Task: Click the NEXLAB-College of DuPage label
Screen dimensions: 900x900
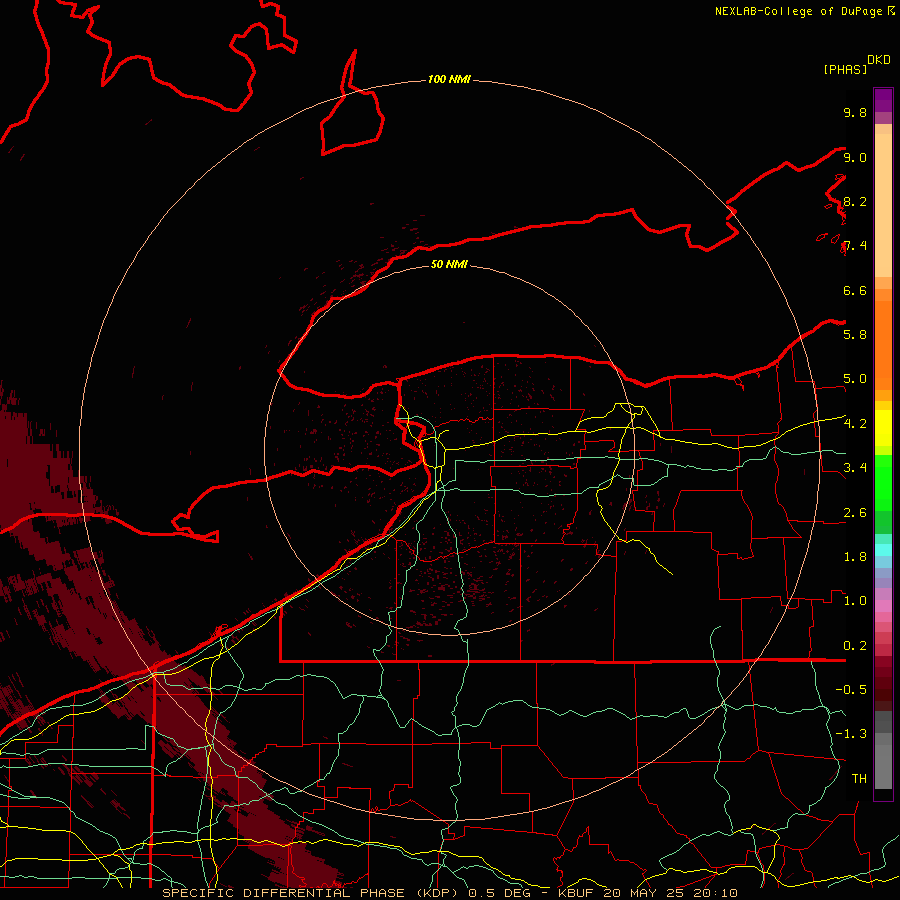Action: point(798,11)
